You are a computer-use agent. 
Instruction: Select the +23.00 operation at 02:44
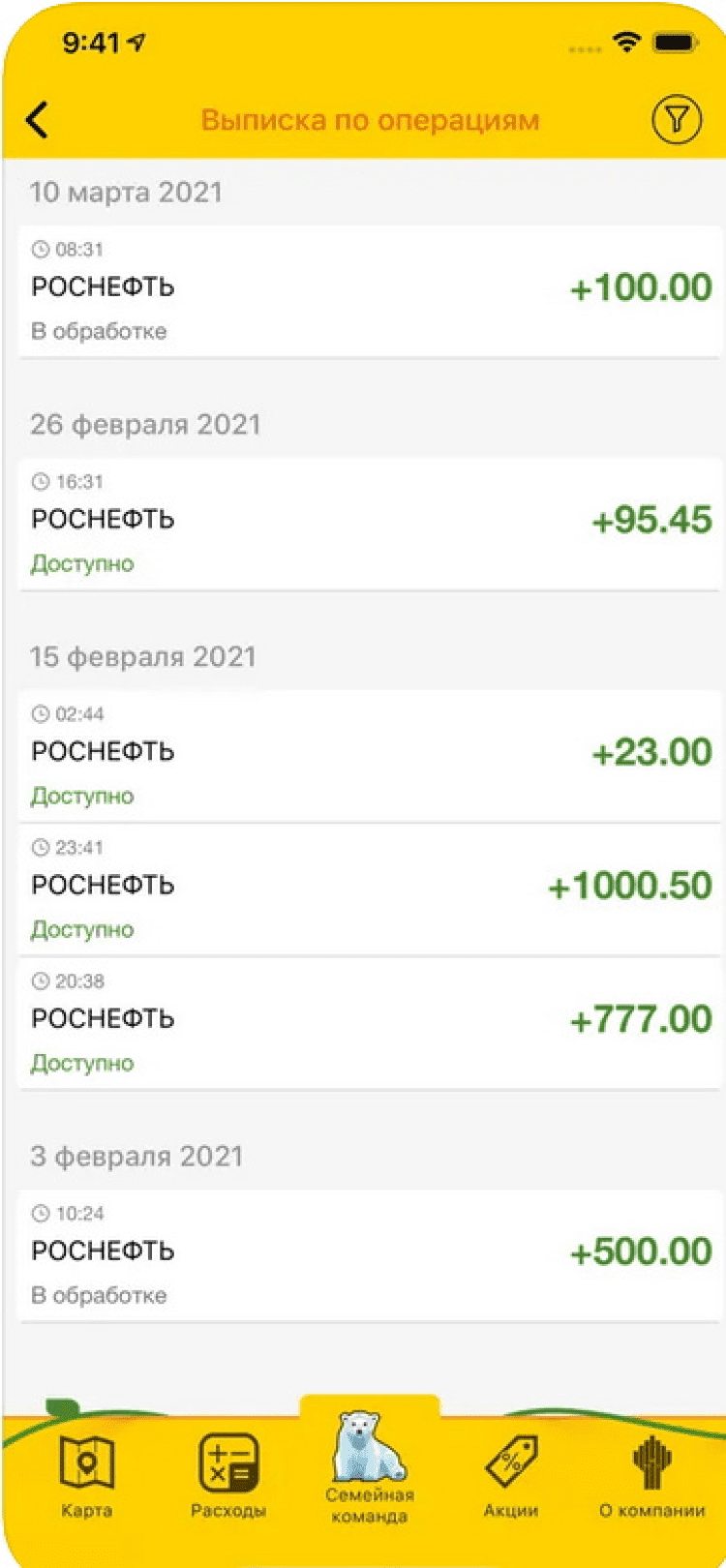click(x=369, y=755)
